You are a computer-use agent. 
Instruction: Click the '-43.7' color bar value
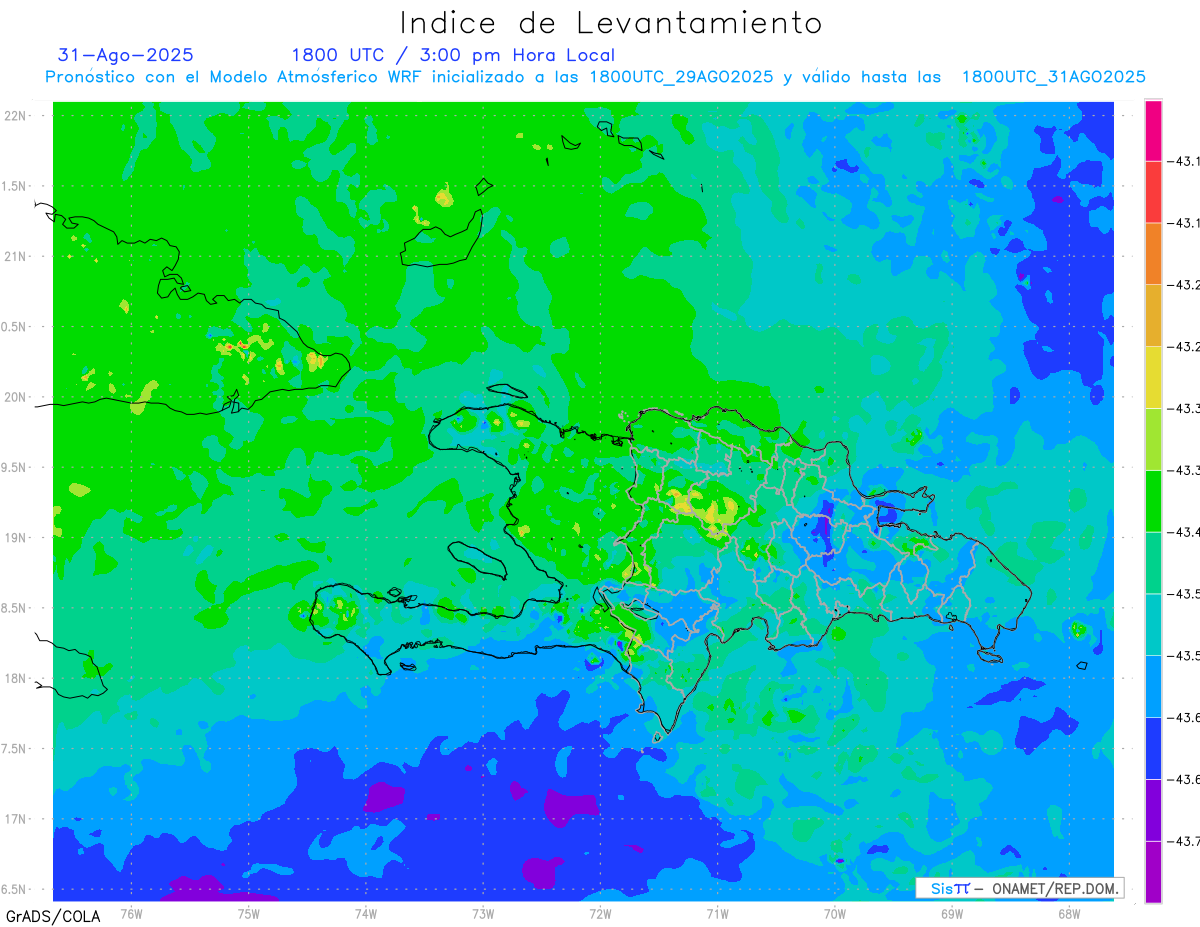(x=1186, y=841)
